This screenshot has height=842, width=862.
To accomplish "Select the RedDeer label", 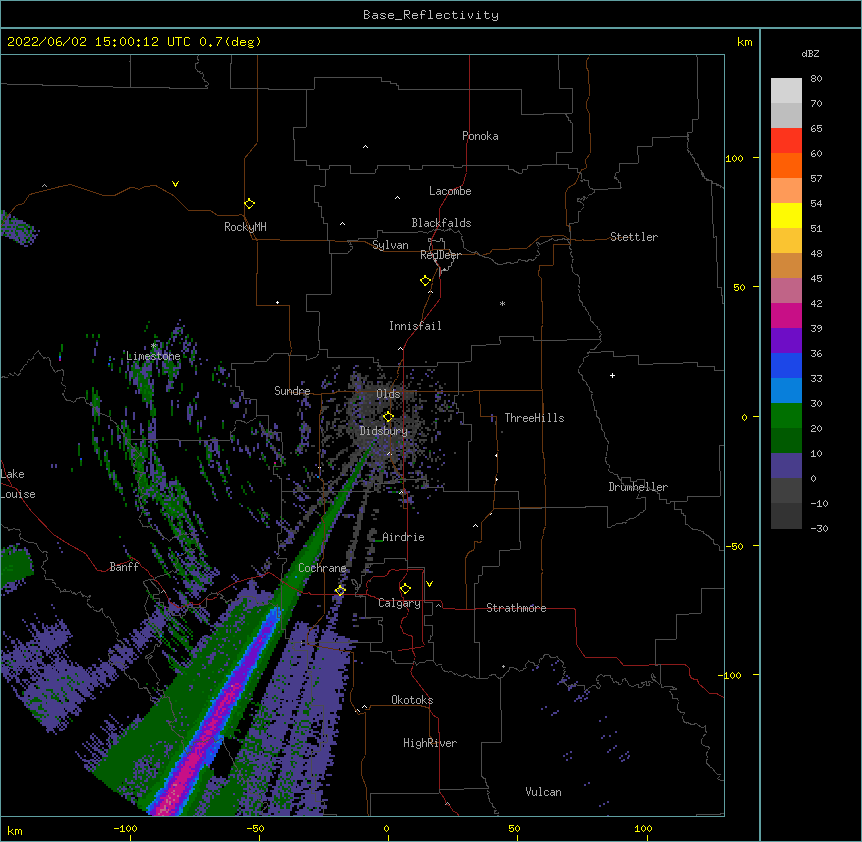I will pos(440,255).
